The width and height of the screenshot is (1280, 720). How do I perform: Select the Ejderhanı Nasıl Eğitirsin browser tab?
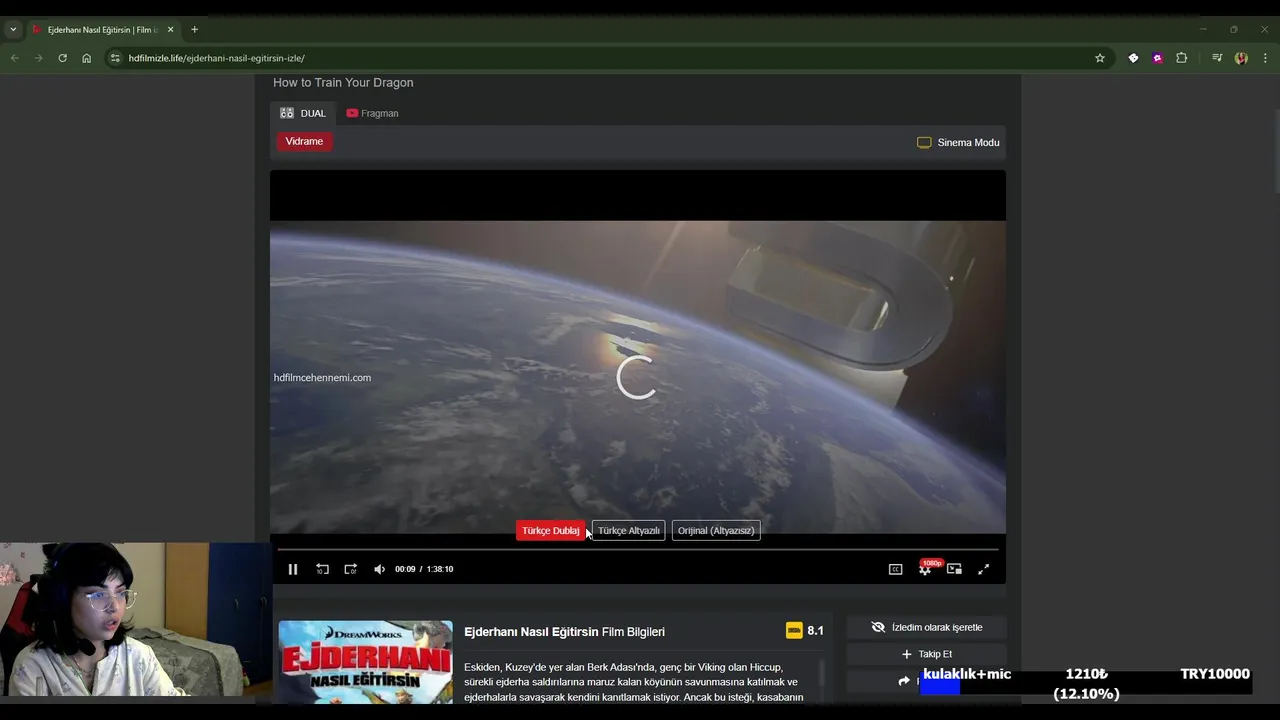[x=103, y=30]
